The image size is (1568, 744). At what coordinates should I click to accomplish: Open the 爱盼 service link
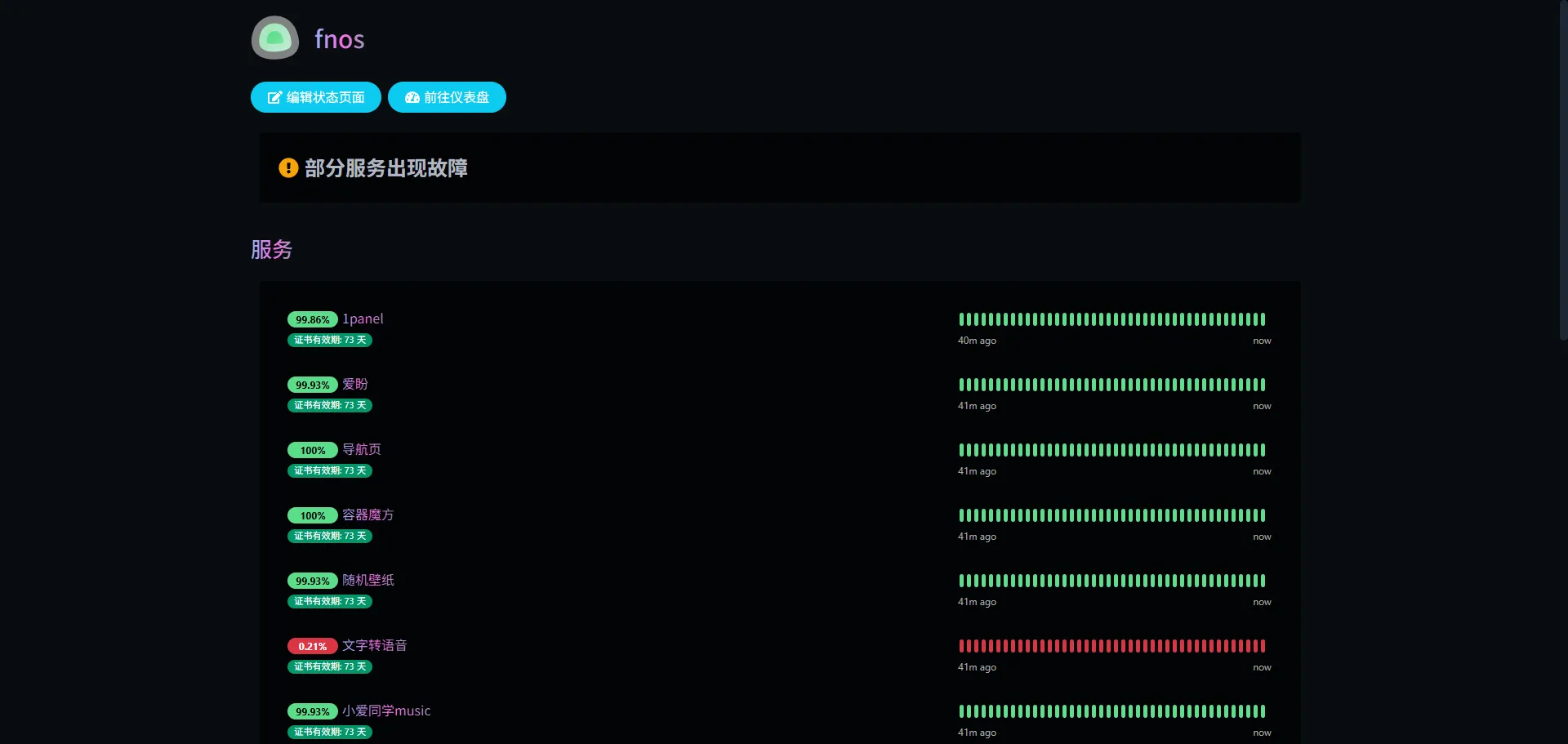coord(355,385)
